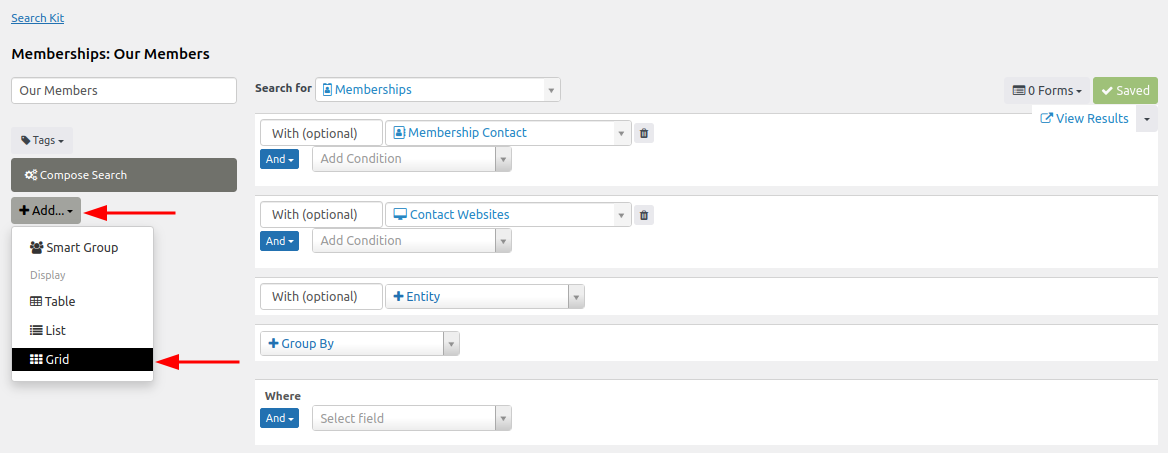Follow the Search Kit breadcrumb link
The width and height of the screenshot is (1168, 453).
(x=37, y=18)
